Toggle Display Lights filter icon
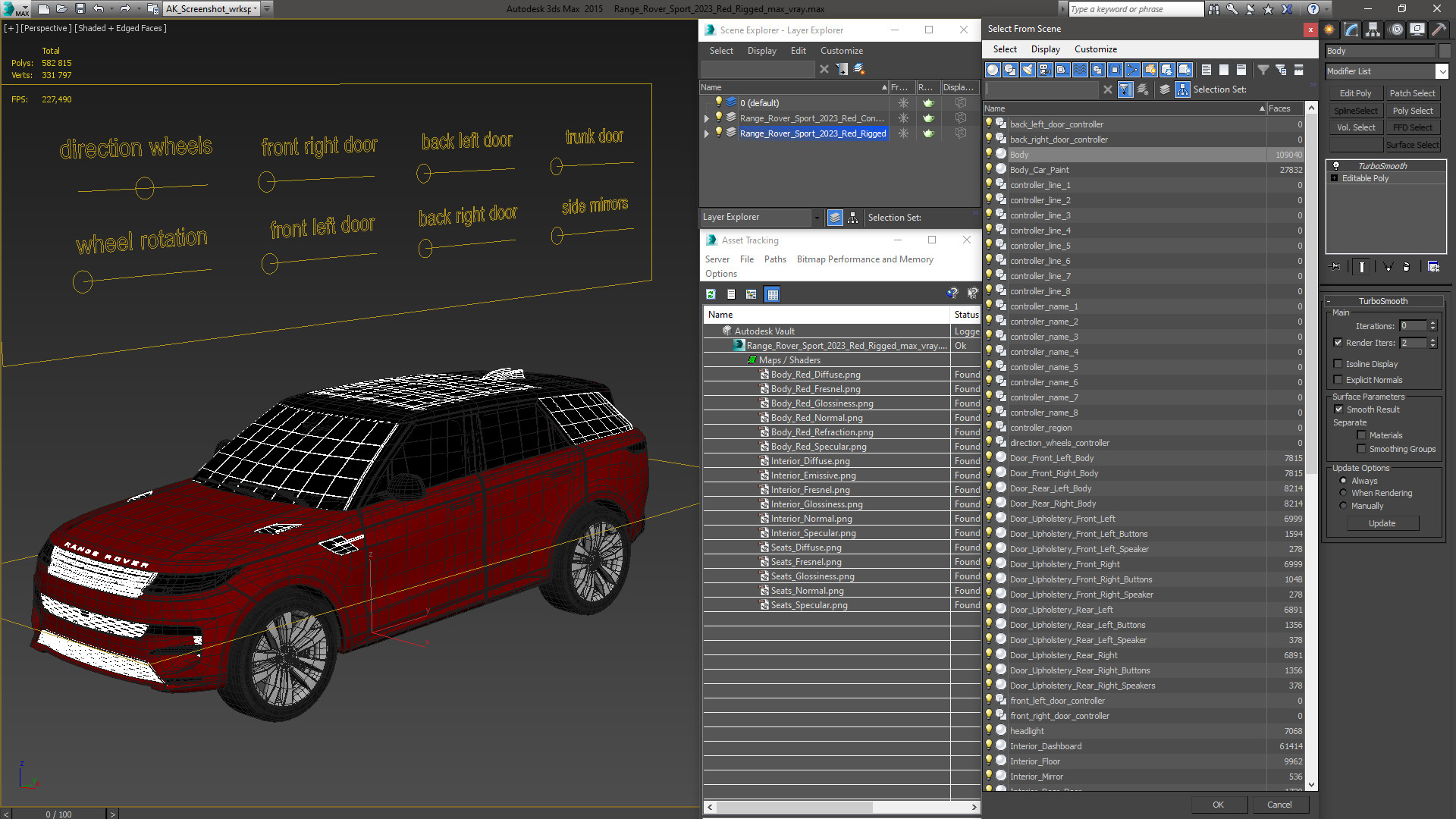The width and height of the screenshot is (1456, 819). point(1028,70)
